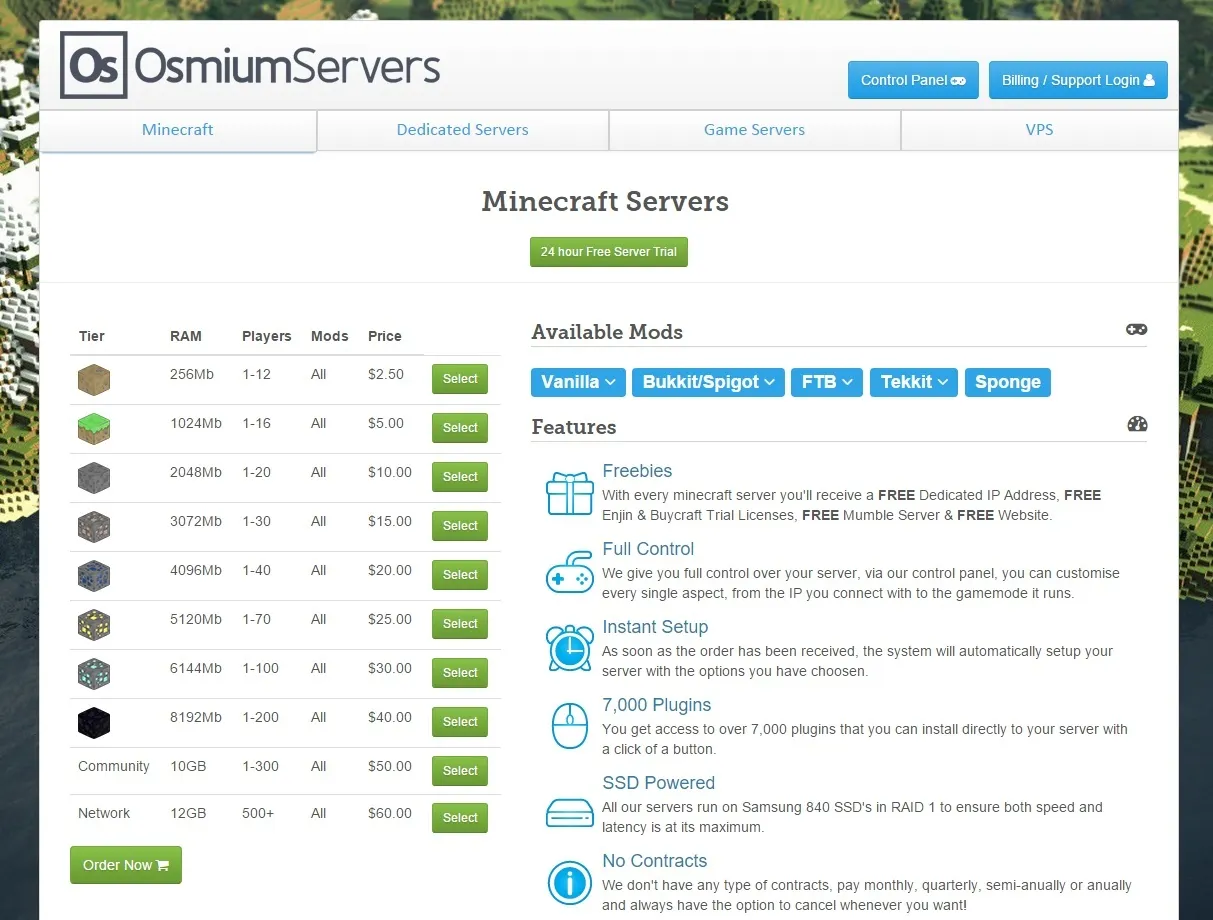Click the 1-300 players cell

(261, 766)
